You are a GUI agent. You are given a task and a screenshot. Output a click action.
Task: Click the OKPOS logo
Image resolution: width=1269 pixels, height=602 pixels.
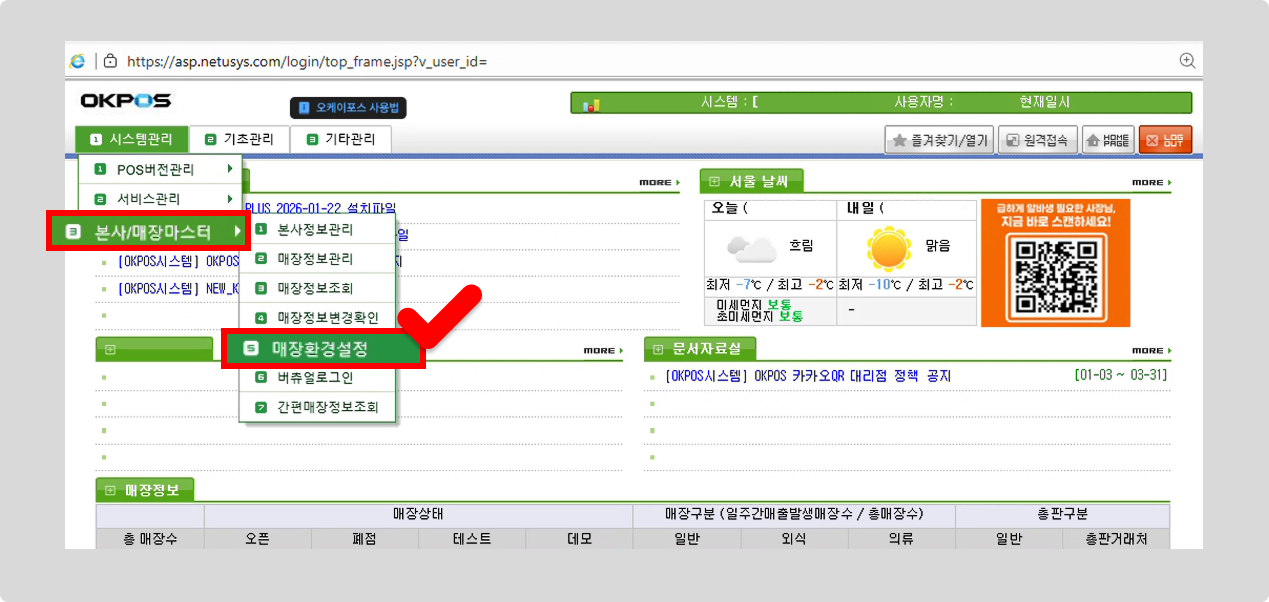coord(126,101)
